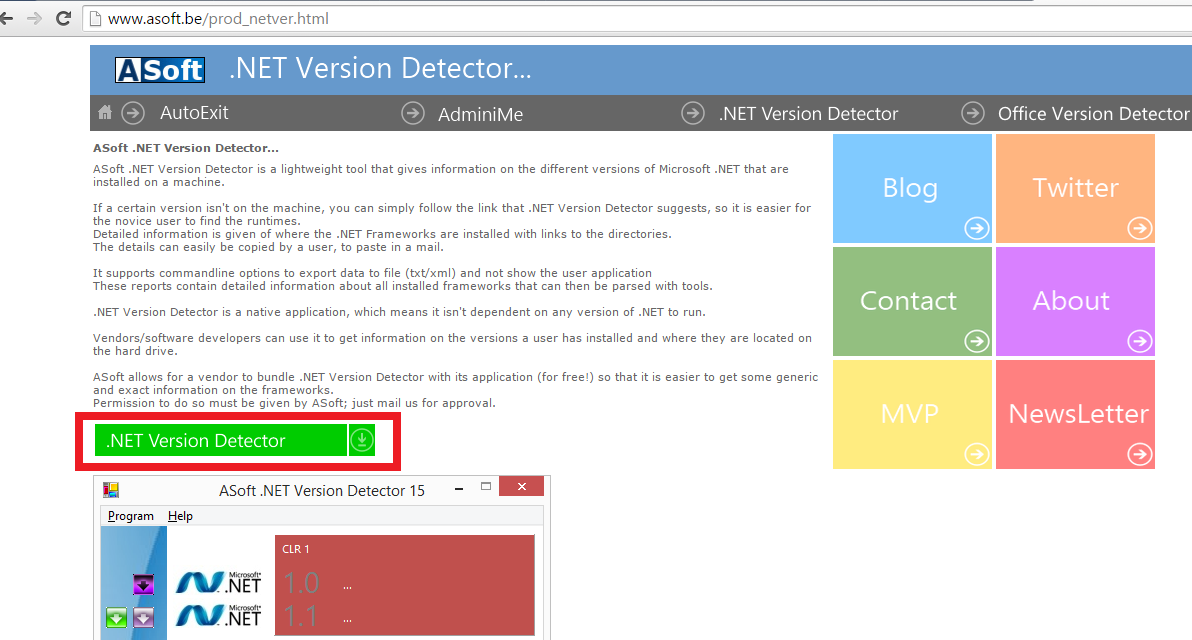Click the arrow icon on Contact tile
The height and width of the screenshot is (640, 1192).
[x=977, y=341]
